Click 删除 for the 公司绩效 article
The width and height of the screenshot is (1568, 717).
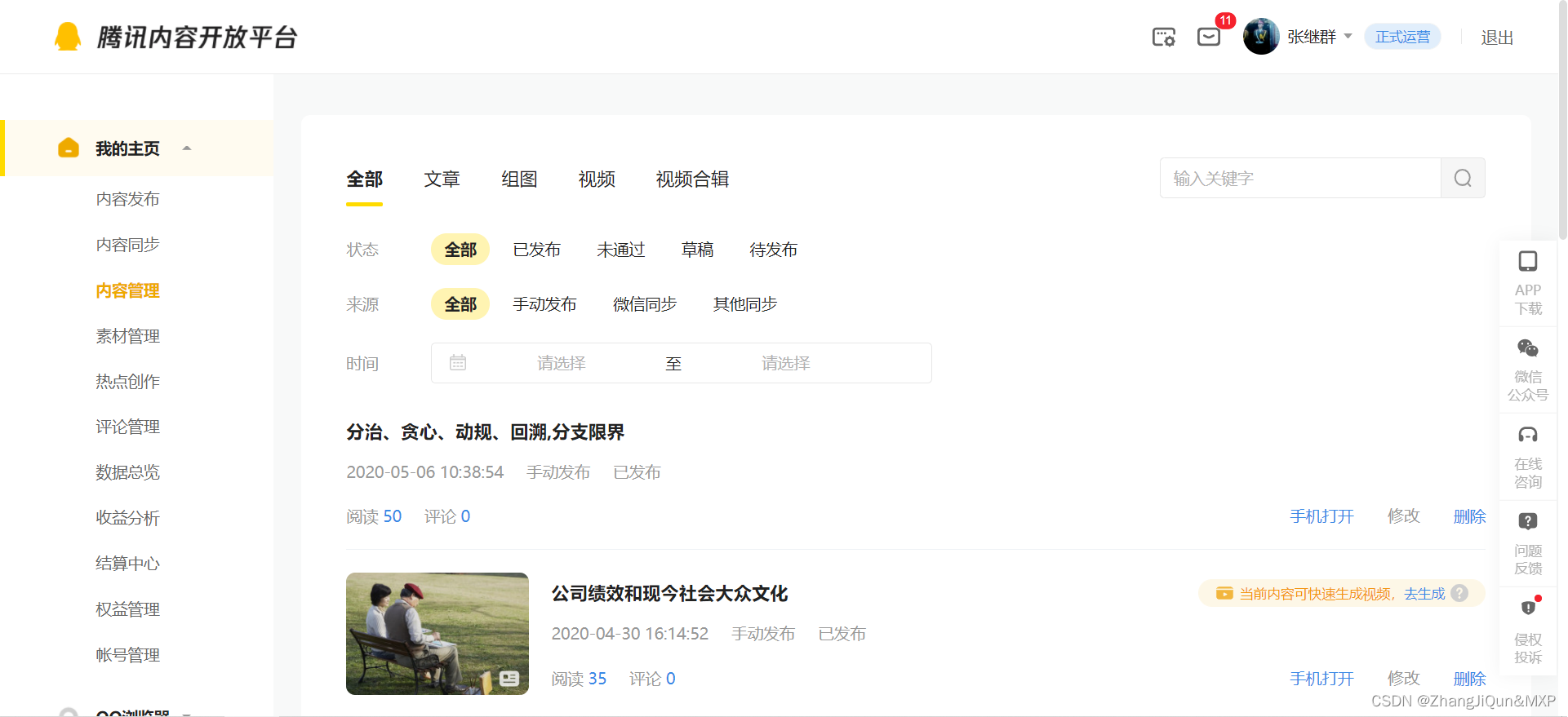tap(1469, 679)
